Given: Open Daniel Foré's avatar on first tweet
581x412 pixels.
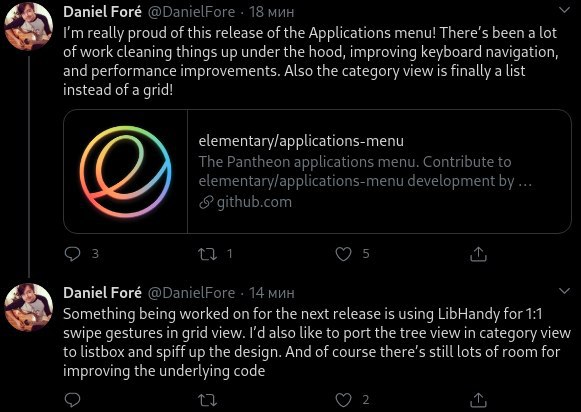Looking at the screenshot, I should pos(29,26).
